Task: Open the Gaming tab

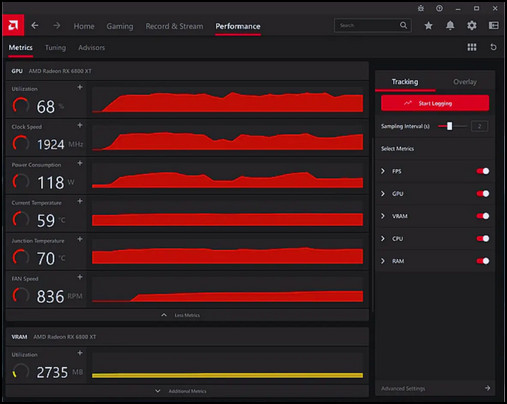Action: [x=120, y=26]
